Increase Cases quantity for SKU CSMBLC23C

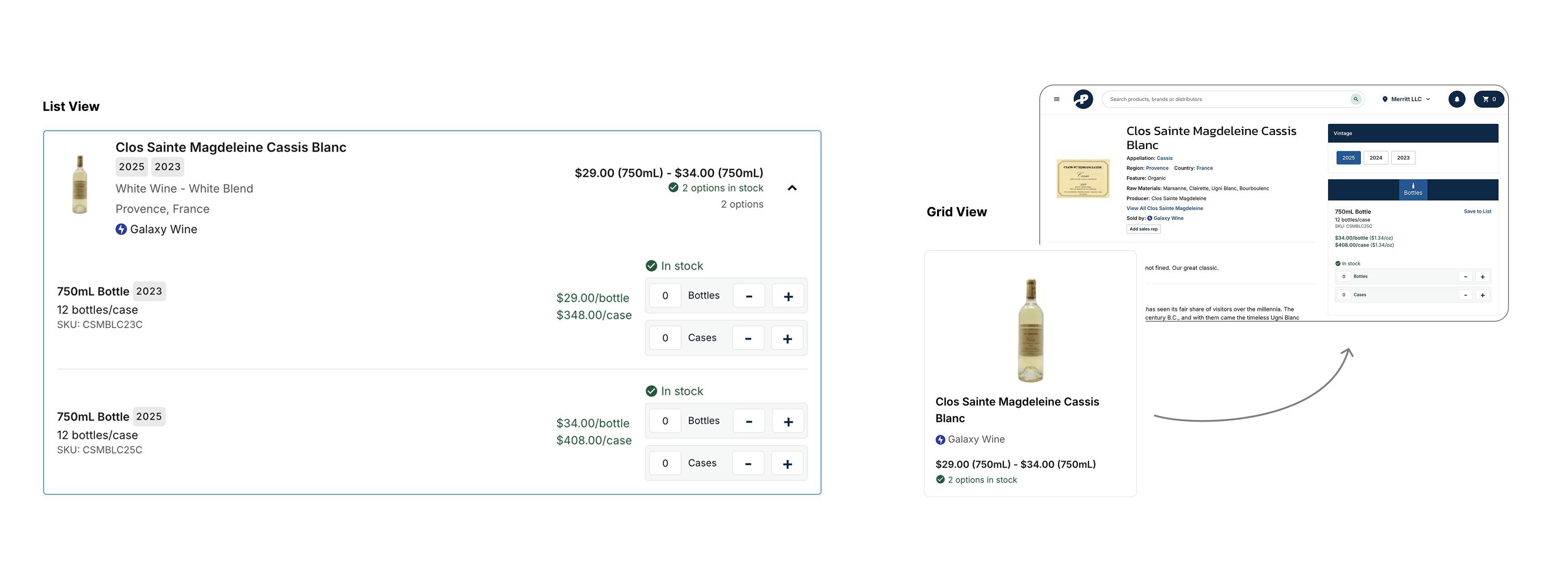787,339
